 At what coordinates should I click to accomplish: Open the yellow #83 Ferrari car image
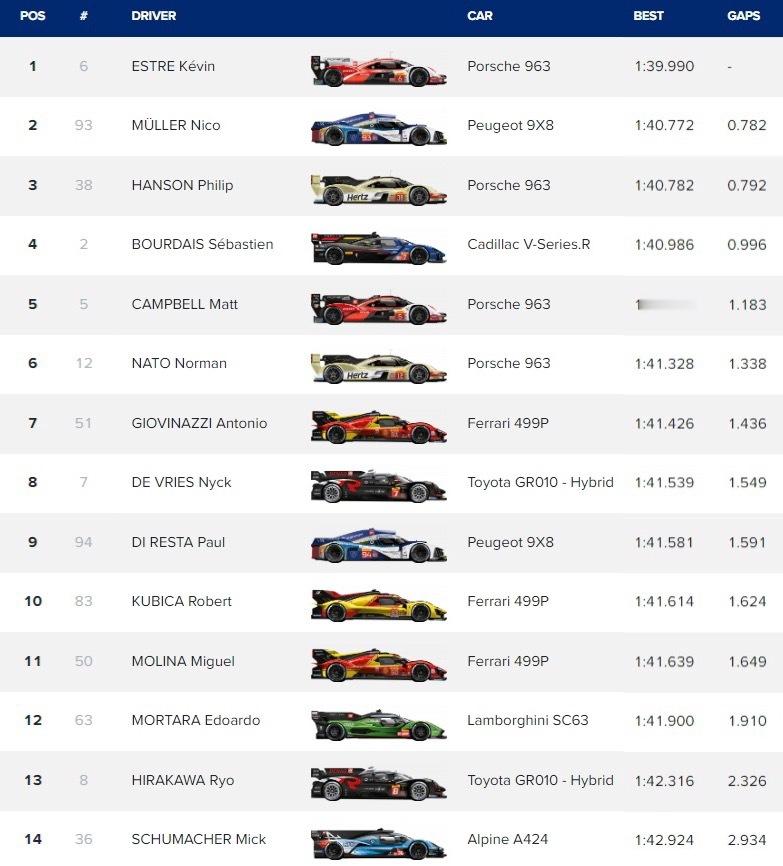(379, 606)
